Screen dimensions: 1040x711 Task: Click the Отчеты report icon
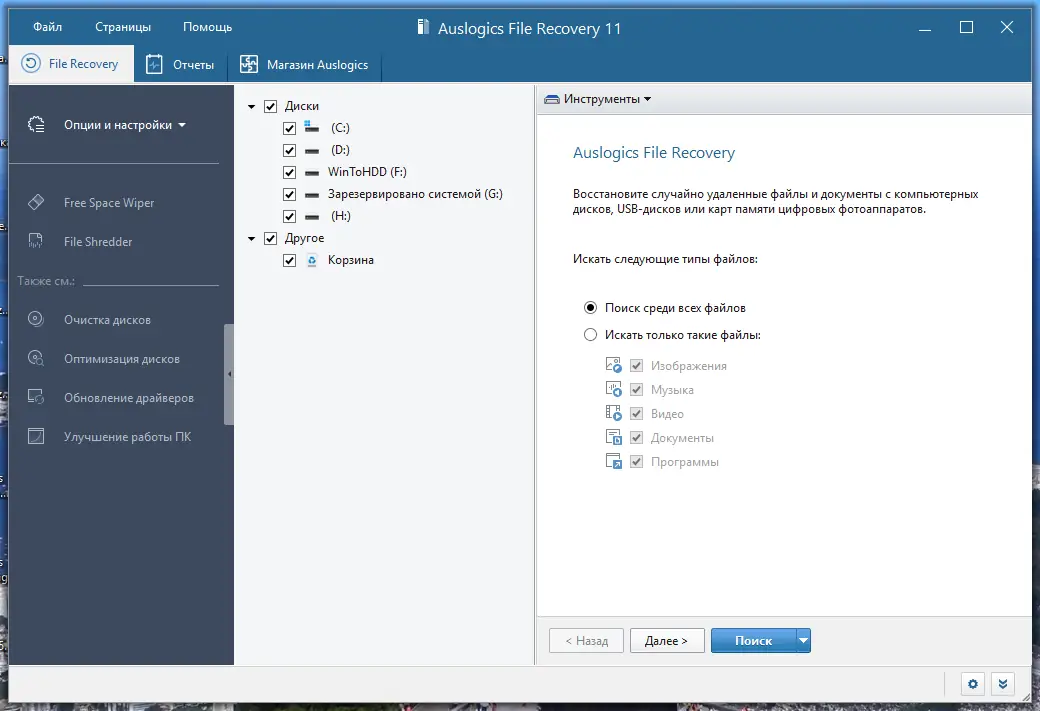154,64
